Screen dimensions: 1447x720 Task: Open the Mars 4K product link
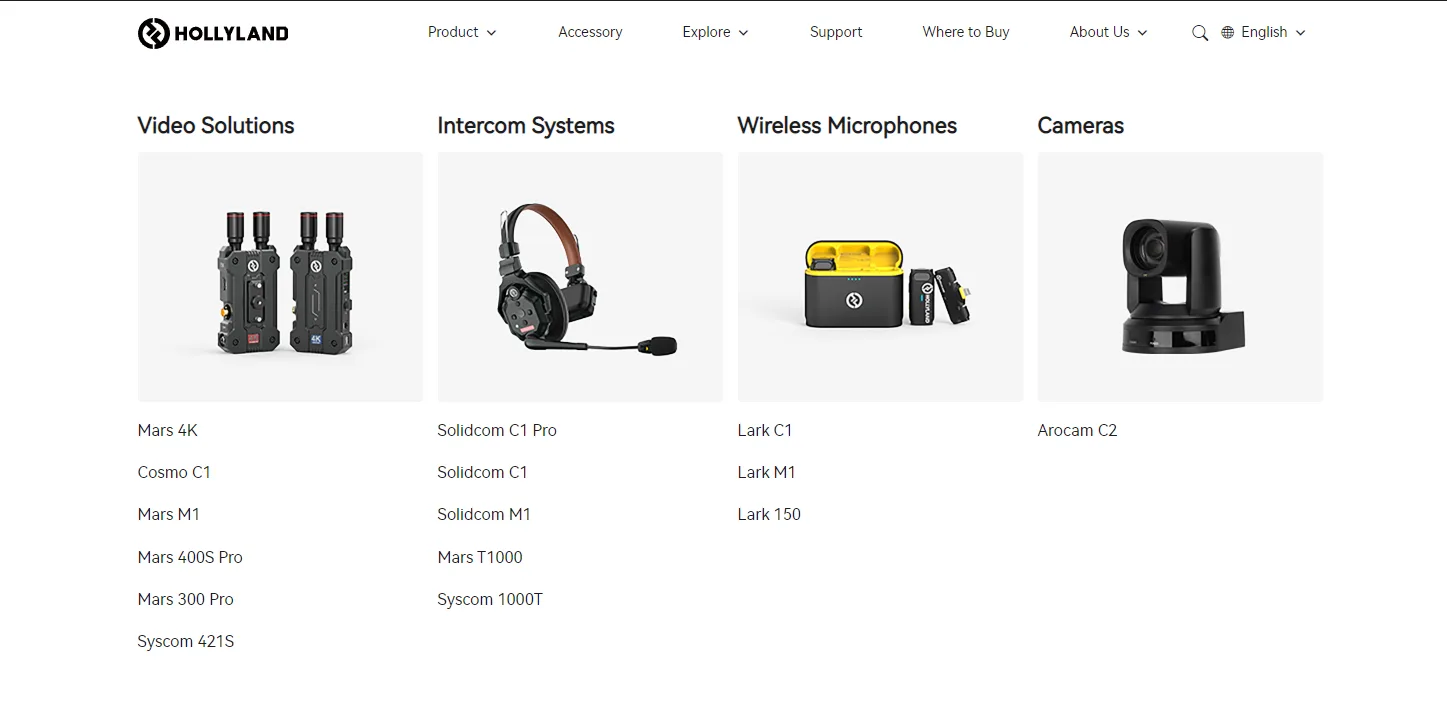pos(168,430)
